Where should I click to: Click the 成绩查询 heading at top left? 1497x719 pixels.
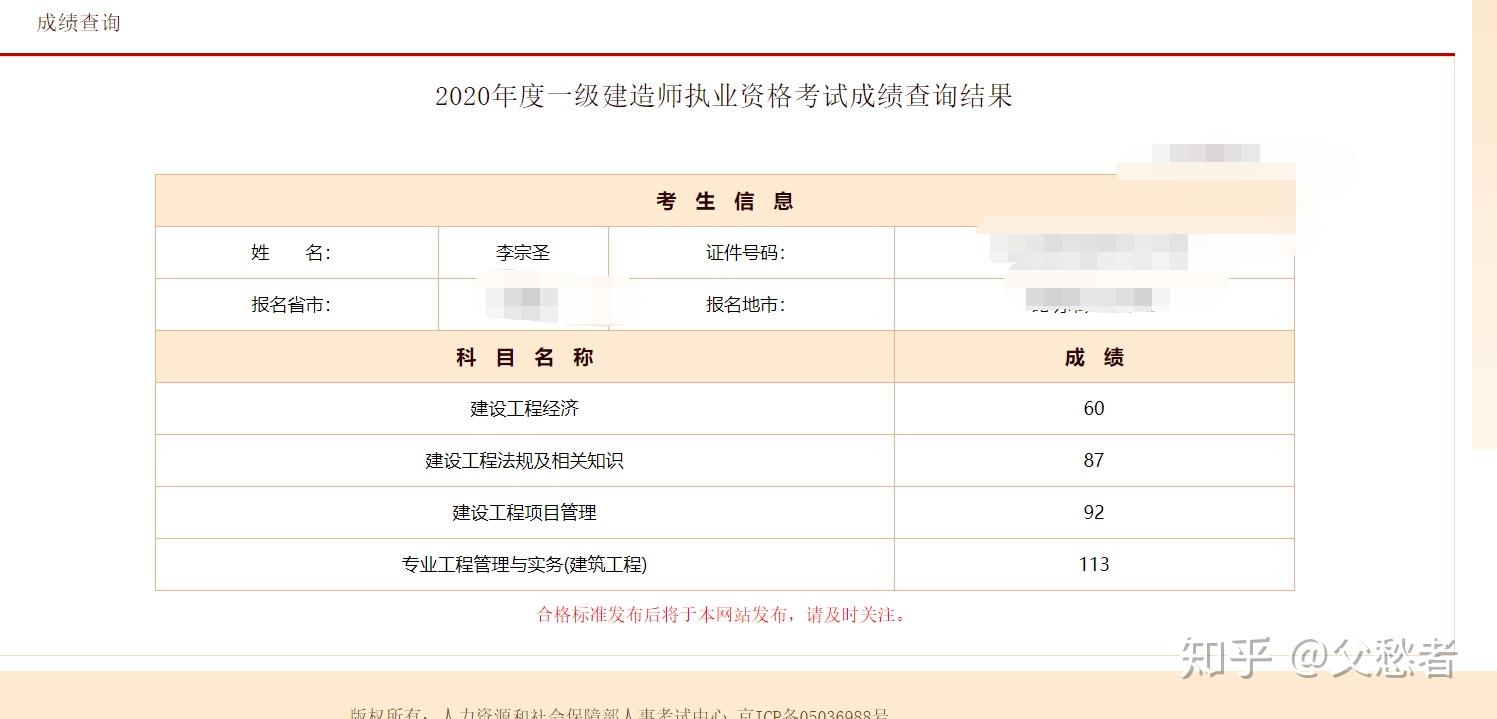tap(79, 23)
